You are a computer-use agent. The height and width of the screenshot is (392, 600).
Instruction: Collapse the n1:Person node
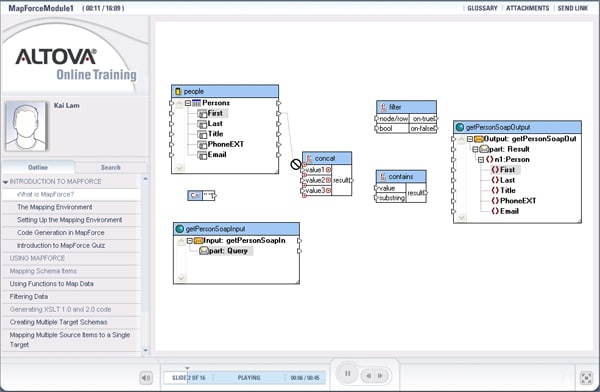(481, 160)
